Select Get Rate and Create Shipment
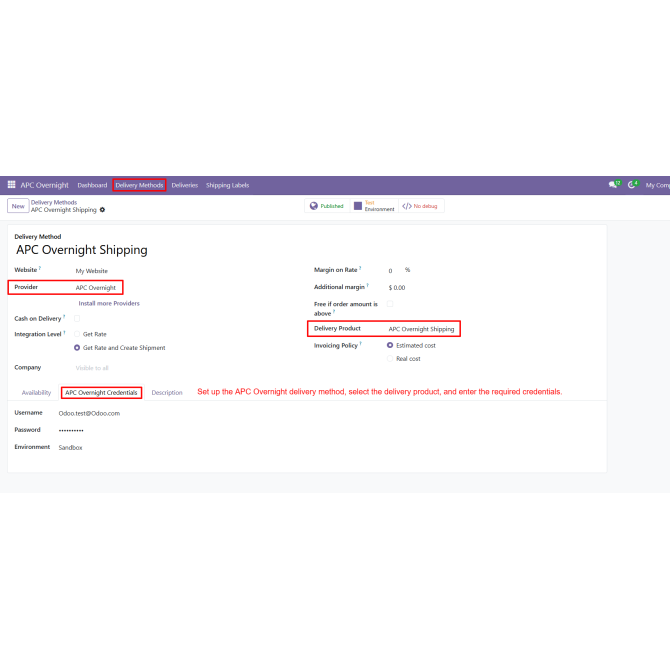 [x=77, y=348]
